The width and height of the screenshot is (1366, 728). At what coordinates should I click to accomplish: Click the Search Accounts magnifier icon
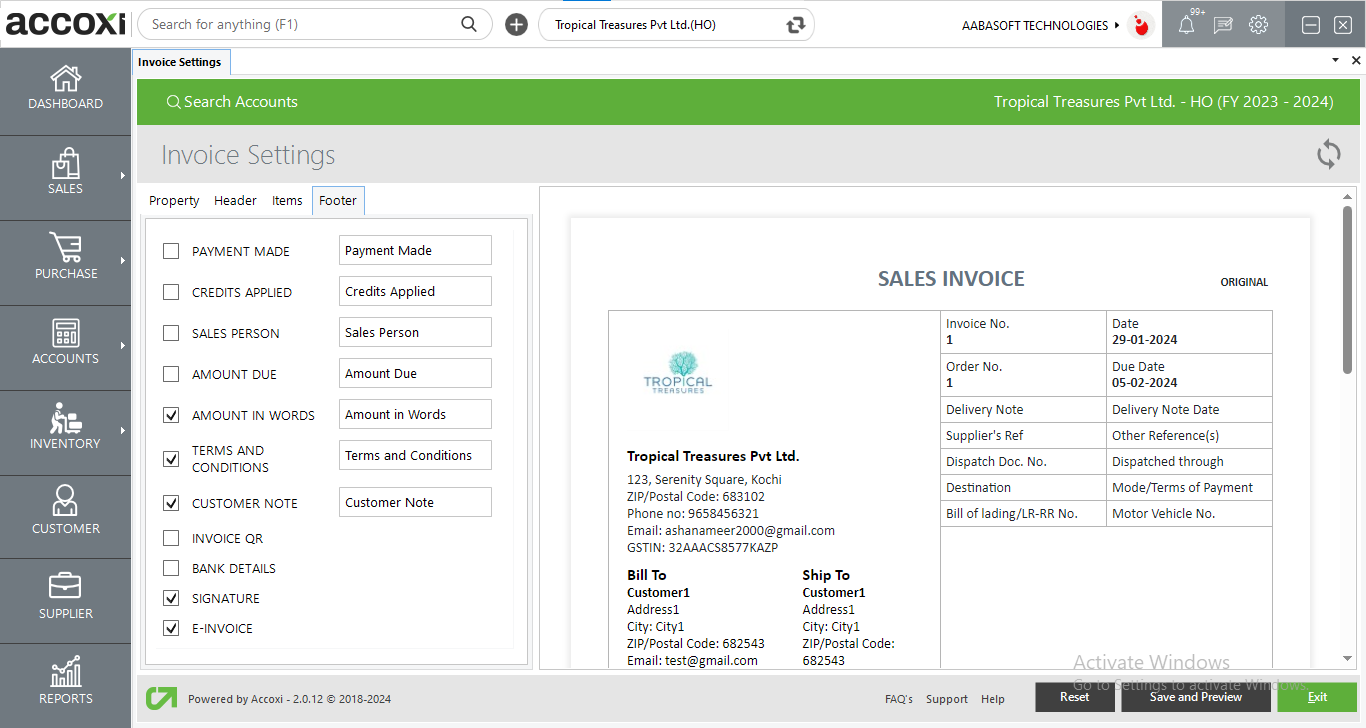click(173, 102)
